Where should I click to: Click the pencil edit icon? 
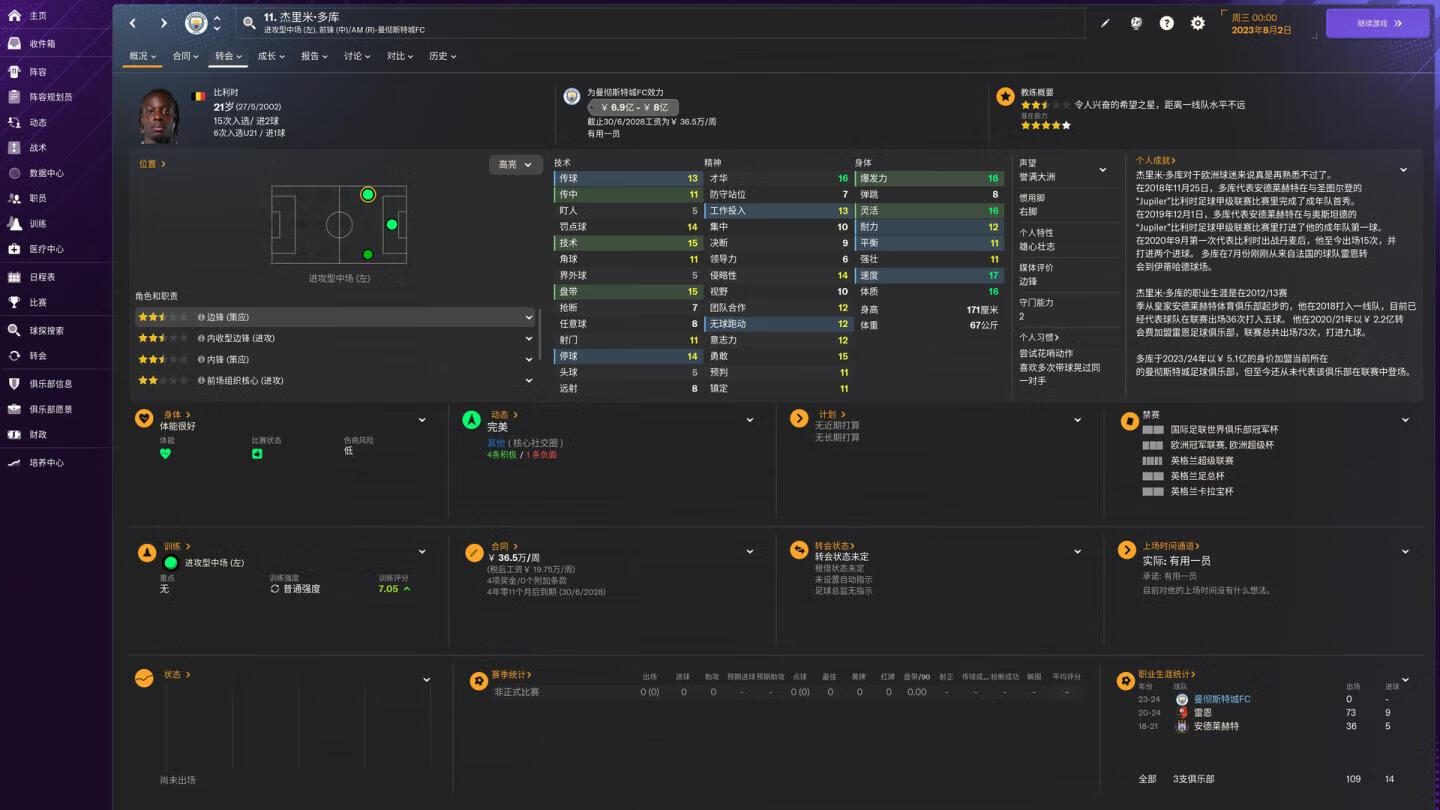point(1105,23)
